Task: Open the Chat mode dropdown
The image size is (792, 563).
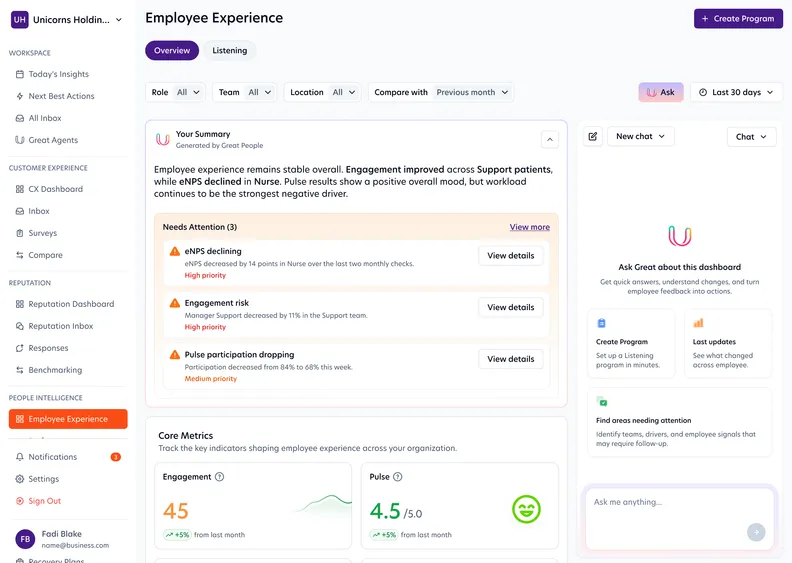Action: click(751, 137)
